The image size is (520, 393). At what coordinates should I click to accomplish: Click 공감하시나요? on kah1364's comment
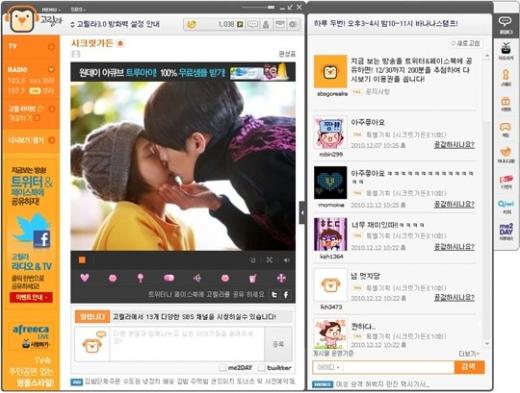(454, 247)
